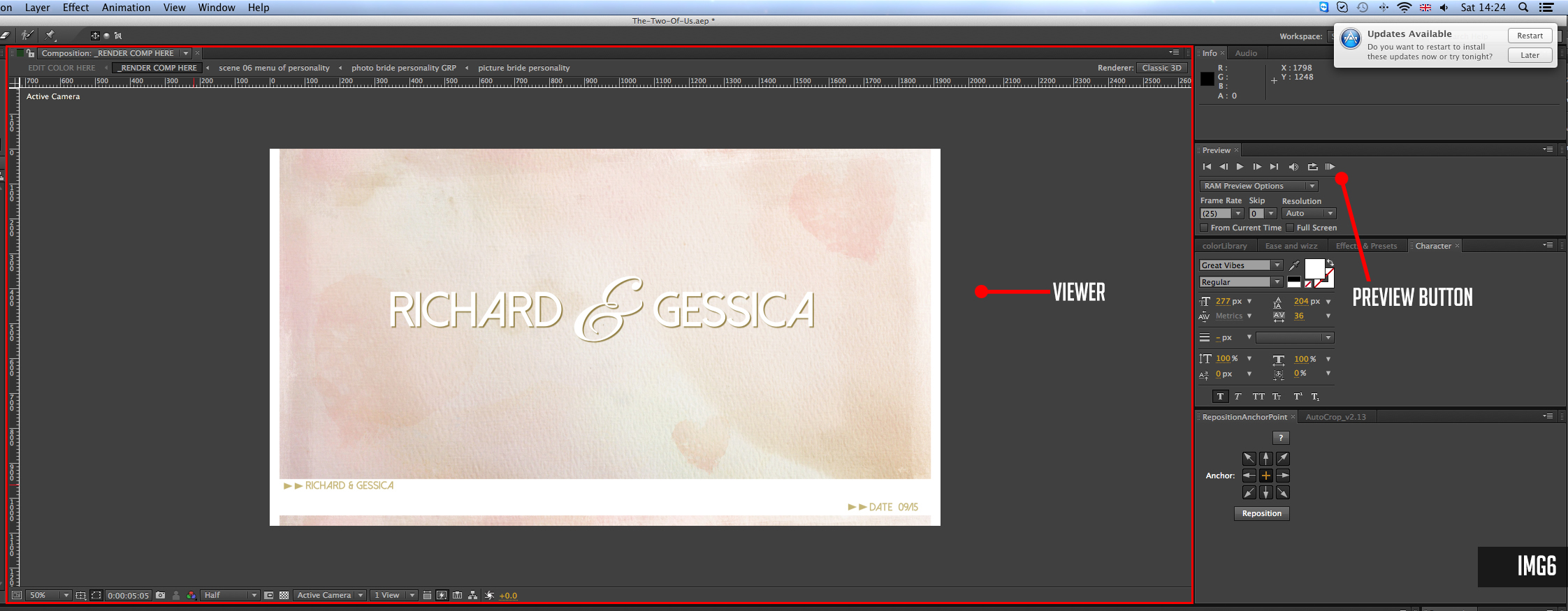Step forward one frame in Preview panel

click(x=1257, y=167)
